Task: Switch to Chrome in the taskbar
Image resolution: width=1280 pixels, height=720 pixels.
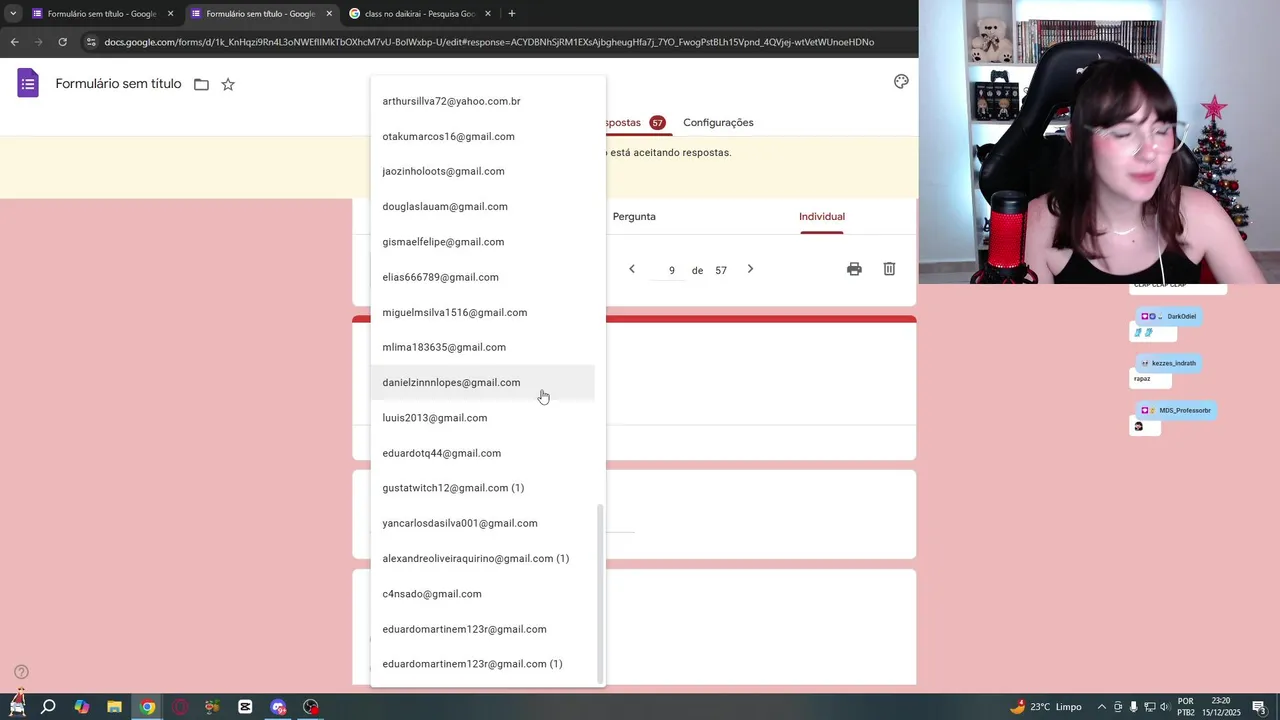Action: coord(147,707)
